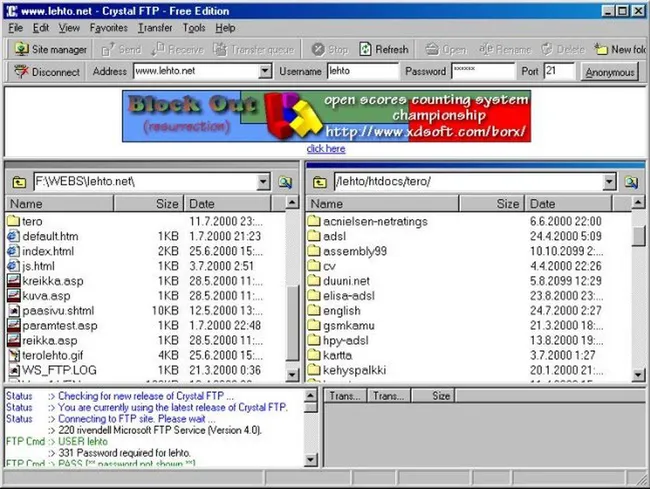This screenshot has height=489, width=650.
Task: Open the Transfer queue
Action: [254, 49]
